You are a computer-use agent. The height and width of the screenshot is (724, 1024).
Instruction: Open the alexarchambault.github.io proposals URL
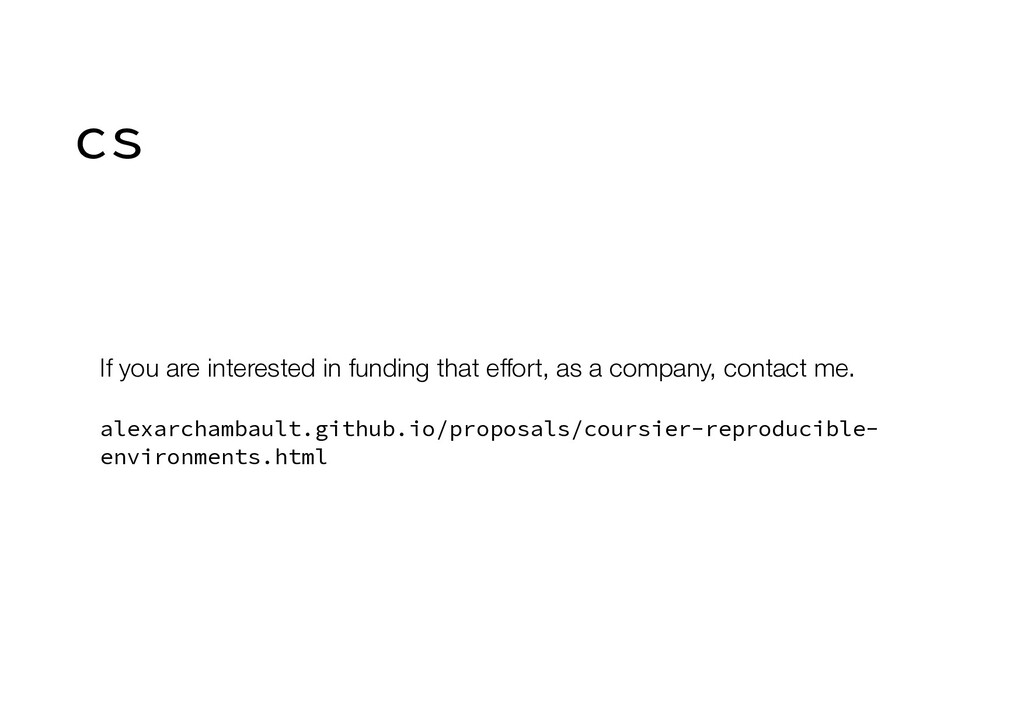pos(488,443)
